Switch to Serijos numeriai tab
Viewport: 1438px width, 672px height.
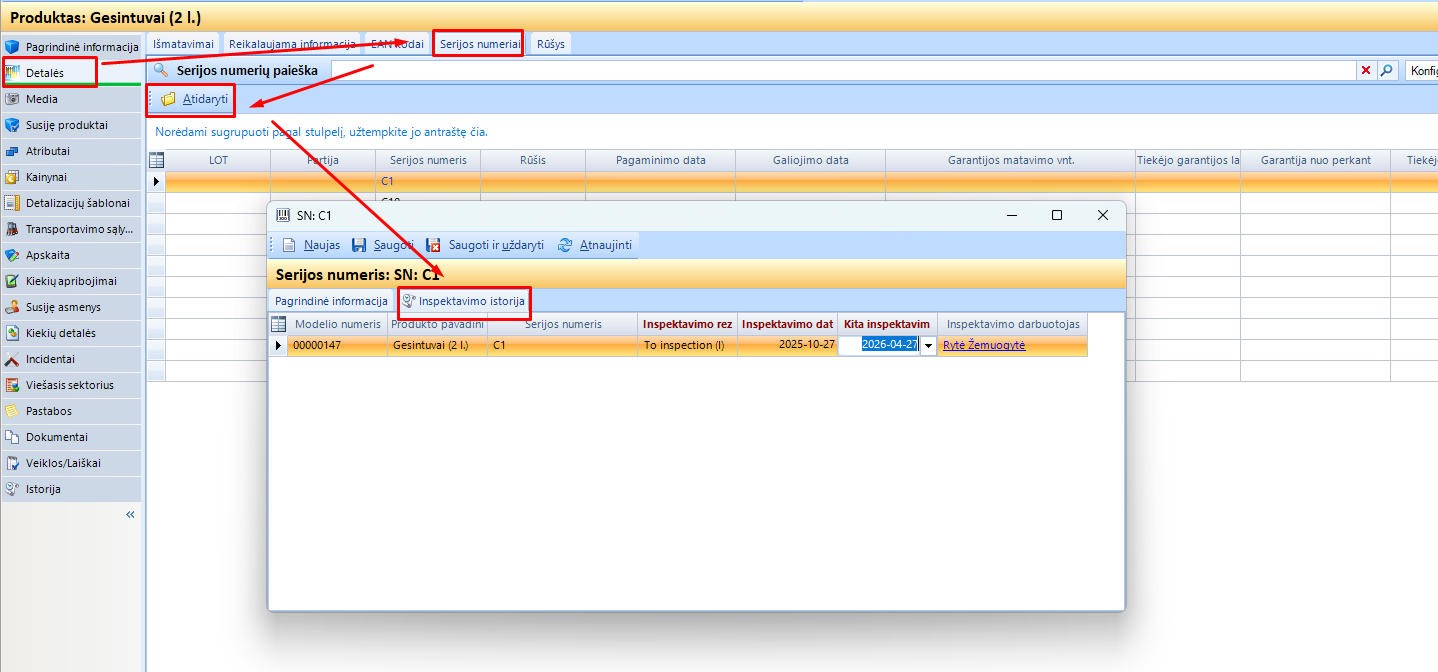478,44
